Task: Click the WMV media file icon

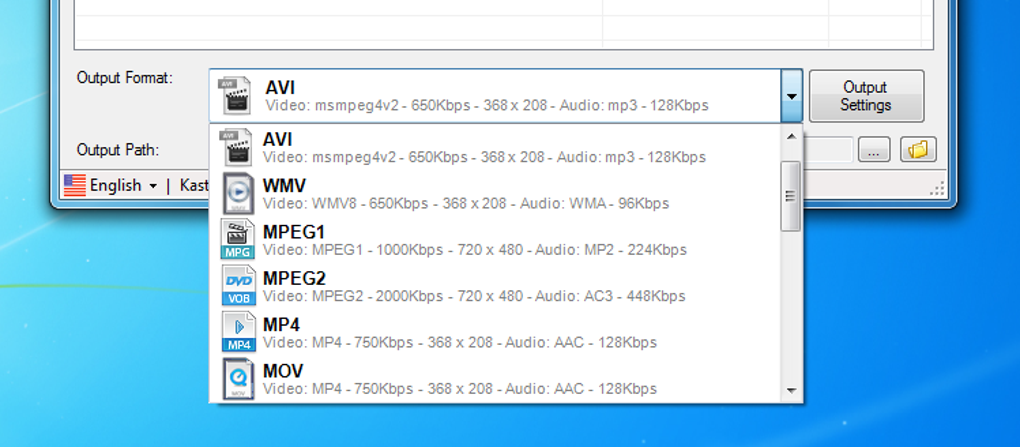Action: (238, 194)
